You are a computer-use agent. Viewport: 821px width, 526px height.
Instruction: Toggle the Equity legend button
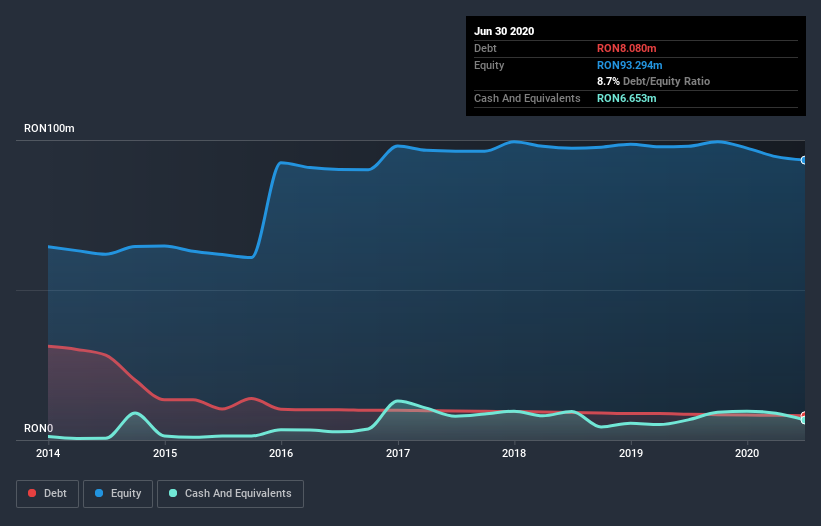(118, 494)
